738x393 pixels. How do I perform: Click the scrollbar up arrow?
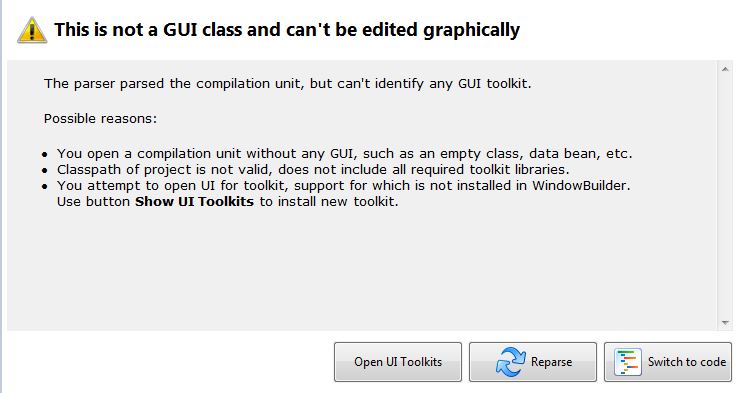tap(725, 69)
